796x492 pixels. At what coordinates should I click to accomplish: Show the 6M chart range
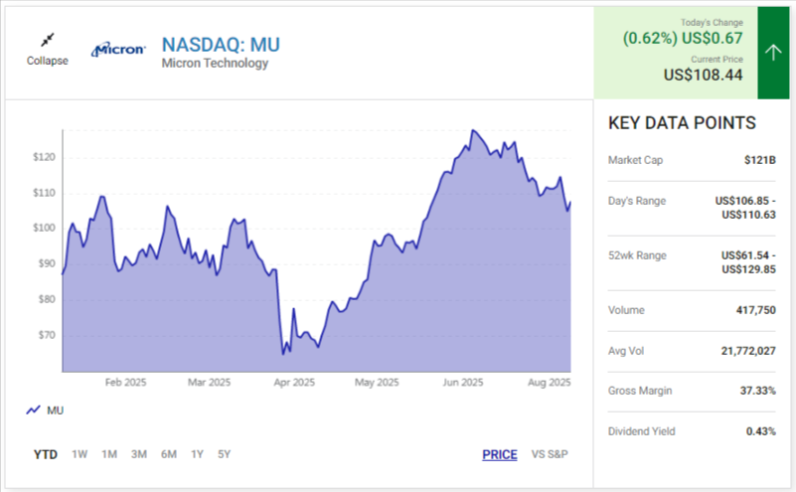pos(168,454)
